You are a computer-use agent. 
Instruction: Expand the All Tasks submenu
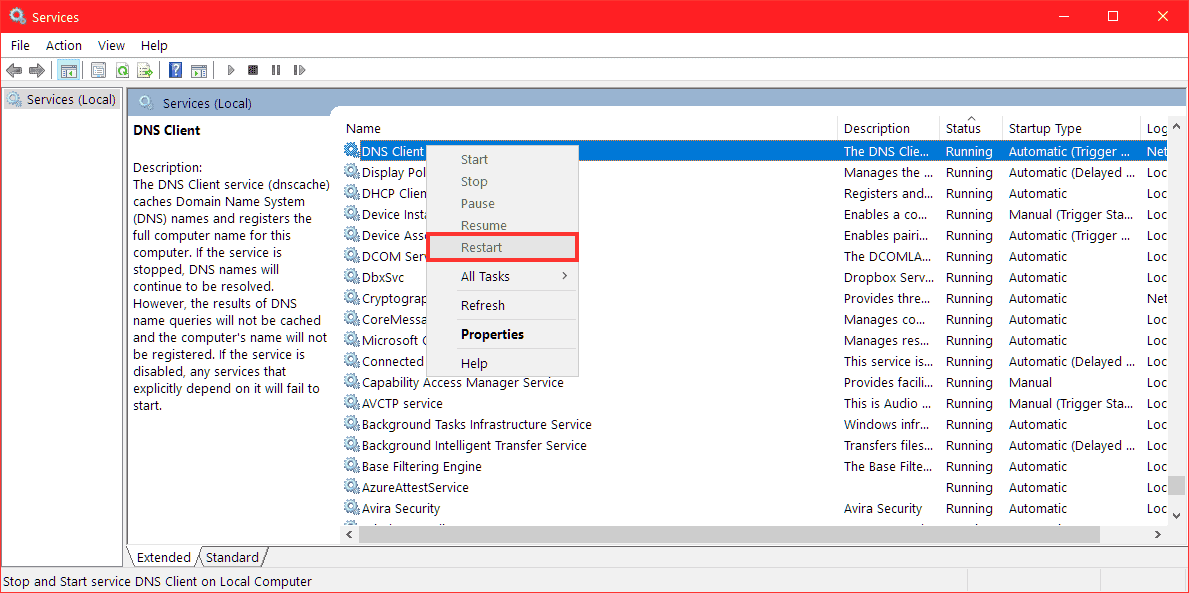pyautogui.click(x=485, y=276)
